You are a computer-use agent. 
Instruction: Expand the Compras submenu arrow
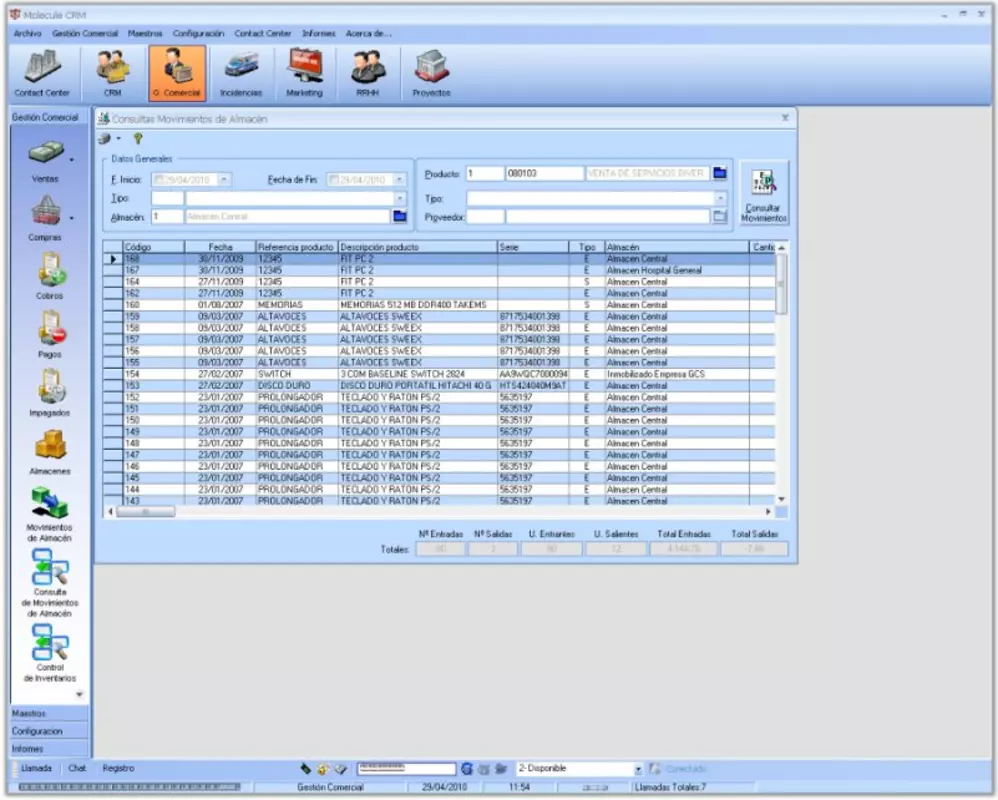71,218
